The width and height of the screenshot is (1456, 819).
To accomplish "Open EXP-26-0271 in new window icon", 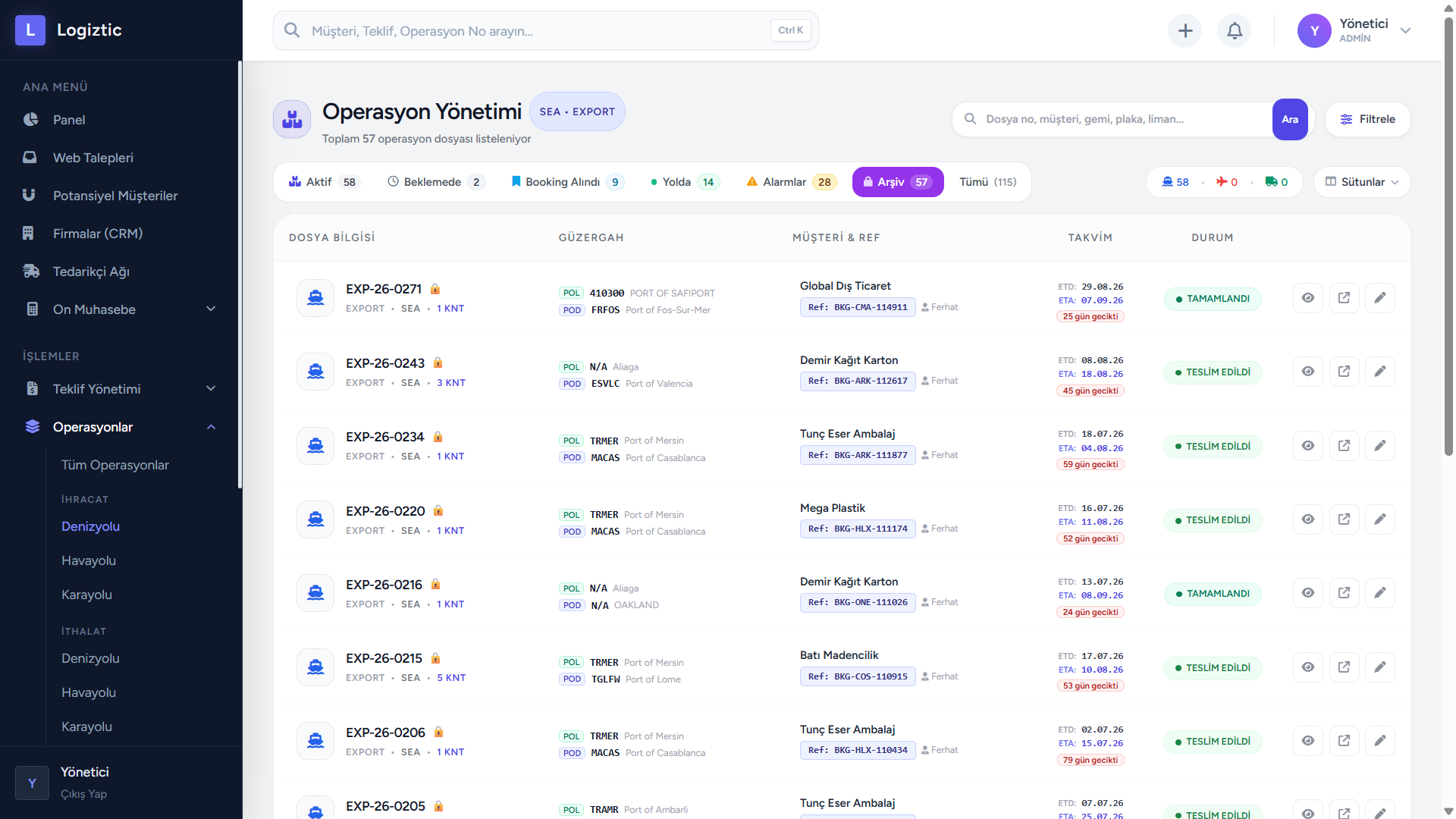I will click(1344, 298).
